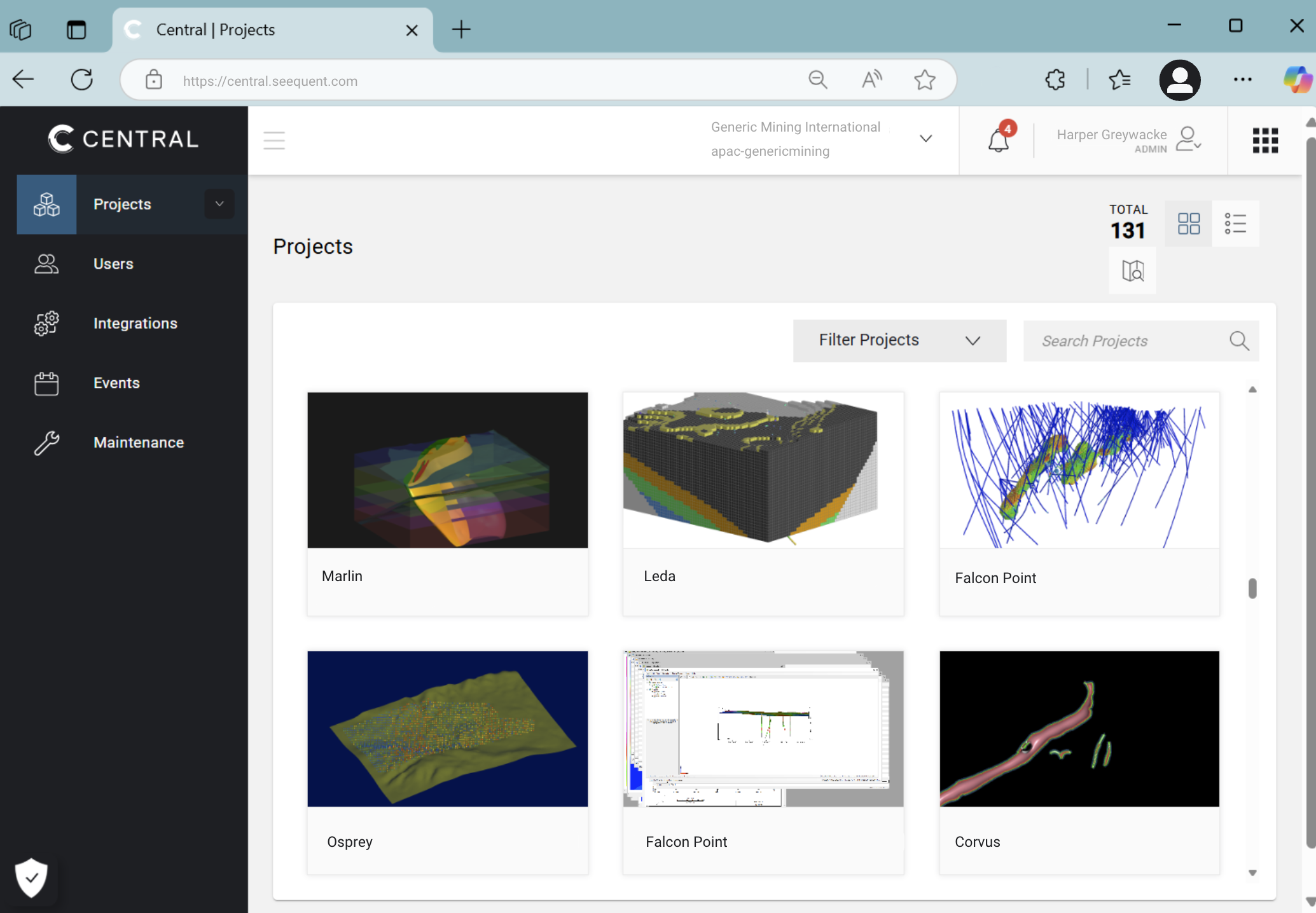Switch to list view of projects
This screenshot has width=1316, height=913.
click(1235, 224)
